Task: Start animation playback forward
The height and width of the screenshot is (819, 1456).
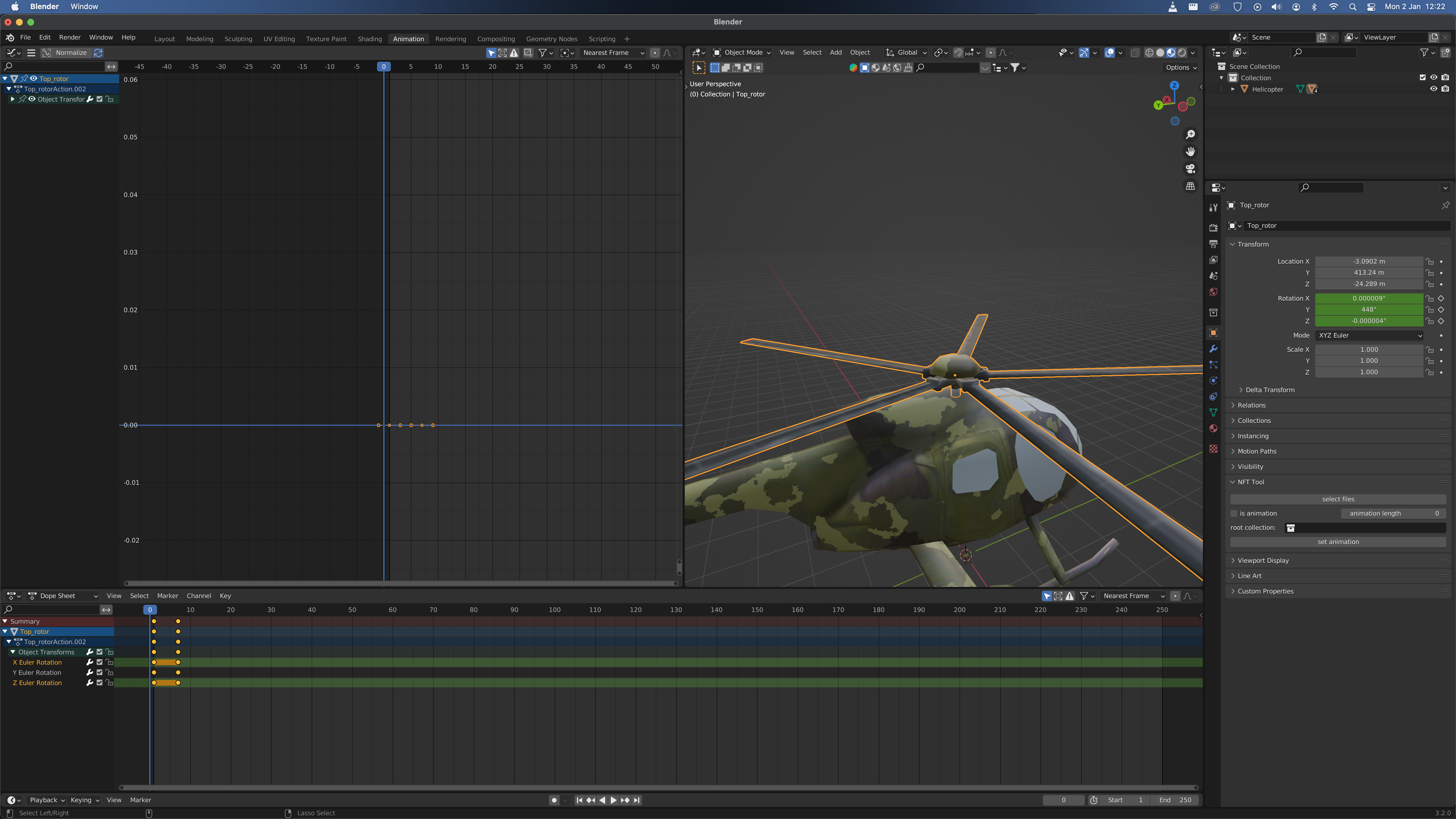Action: [613, 800]
